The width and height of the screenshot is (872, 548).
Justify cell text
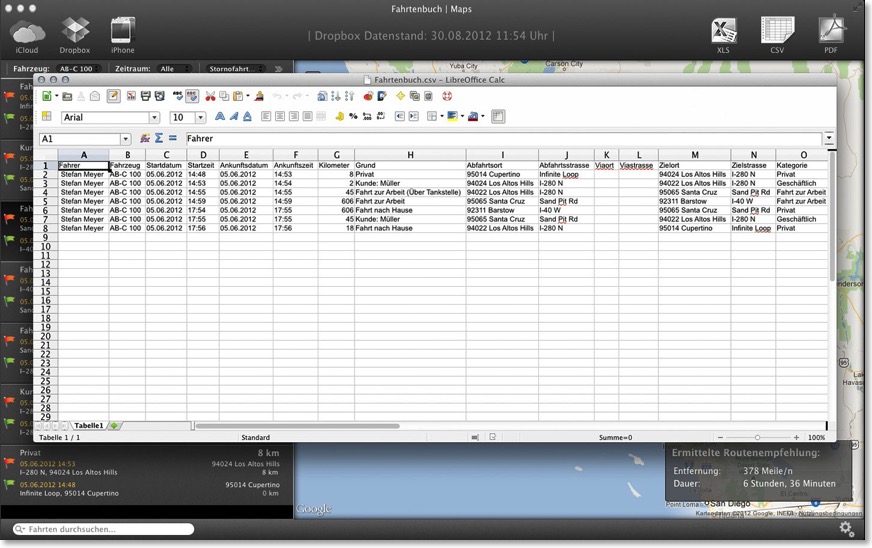(x=308, y=116)
